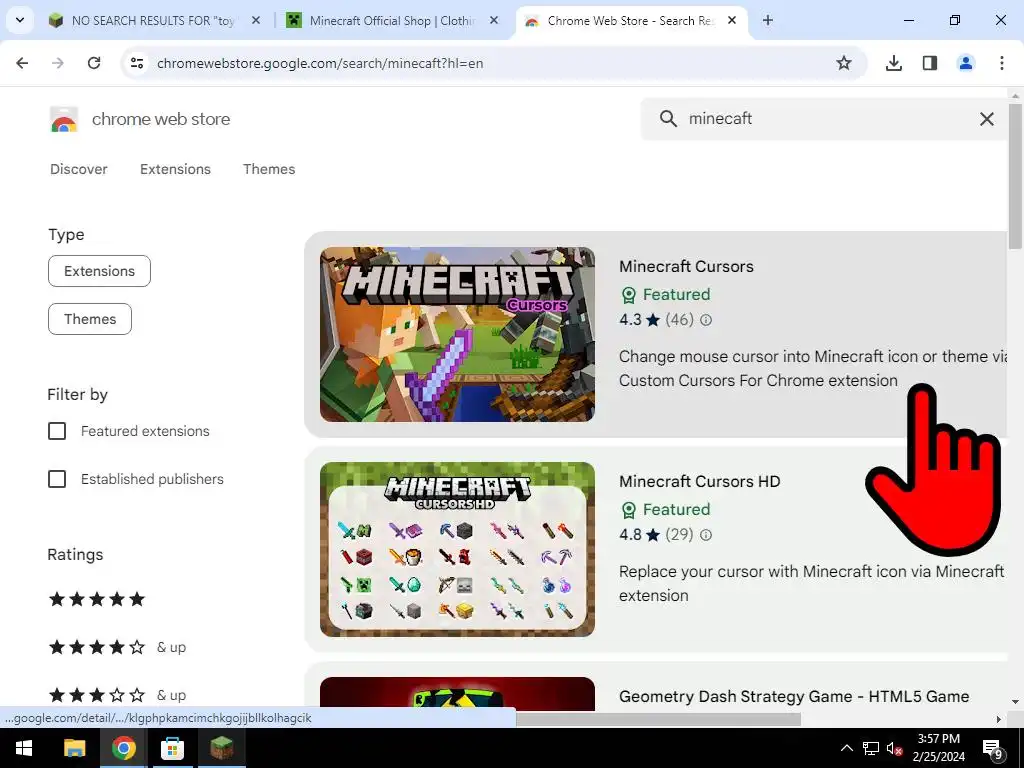
Task: Select the four stars & up filter
Action: click(118, 647)
